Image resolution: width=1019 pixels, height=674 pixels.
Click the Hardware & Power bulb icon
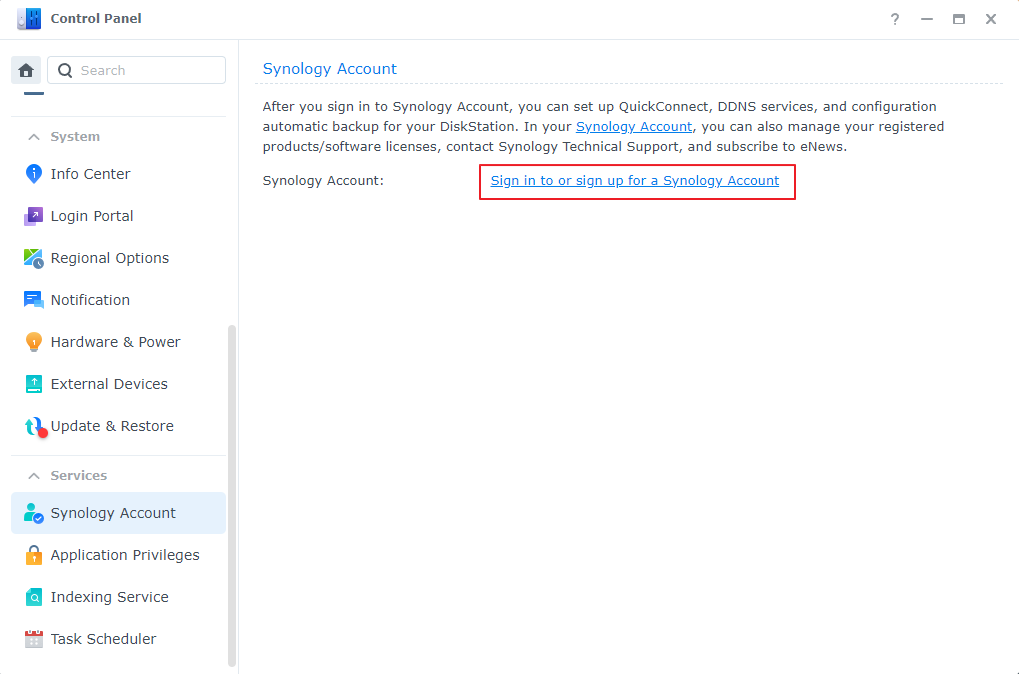click(x=34, y=342)
